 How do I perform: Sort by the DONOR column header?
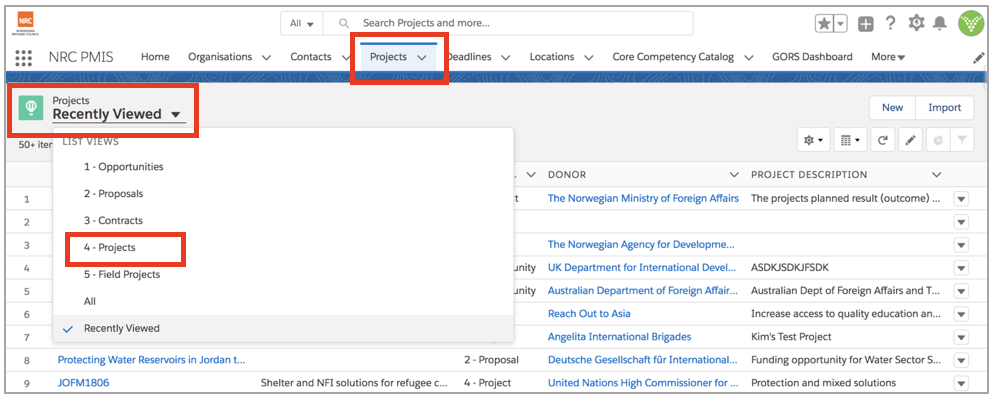pyautogui.click(x=567, y=175)
